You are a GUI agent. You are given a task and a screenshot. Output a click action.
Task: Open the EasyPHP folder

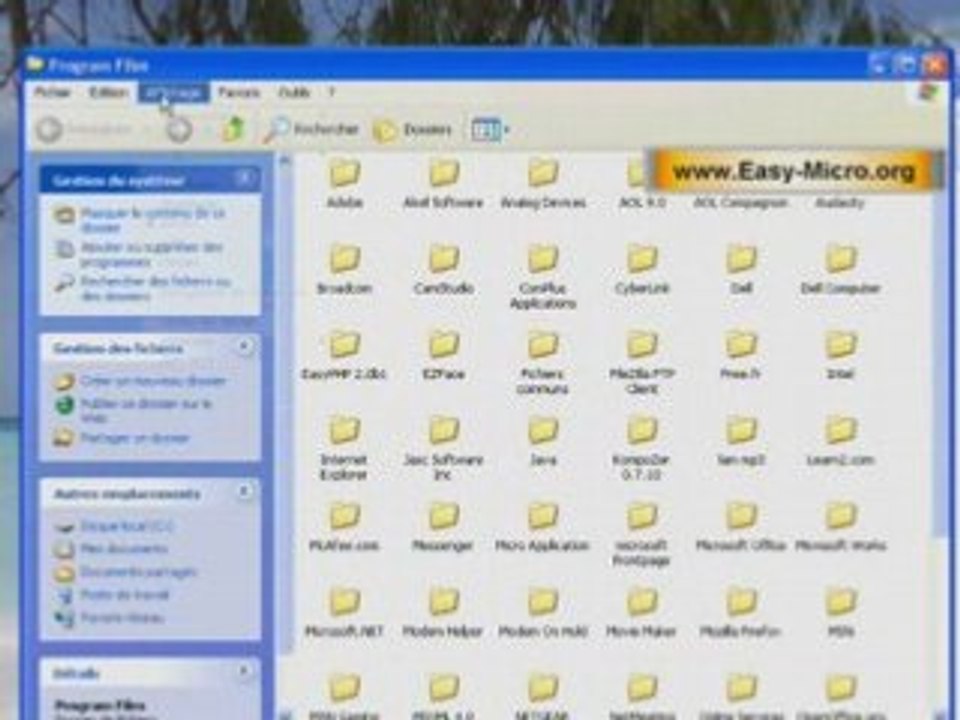(x=345, y=355)
